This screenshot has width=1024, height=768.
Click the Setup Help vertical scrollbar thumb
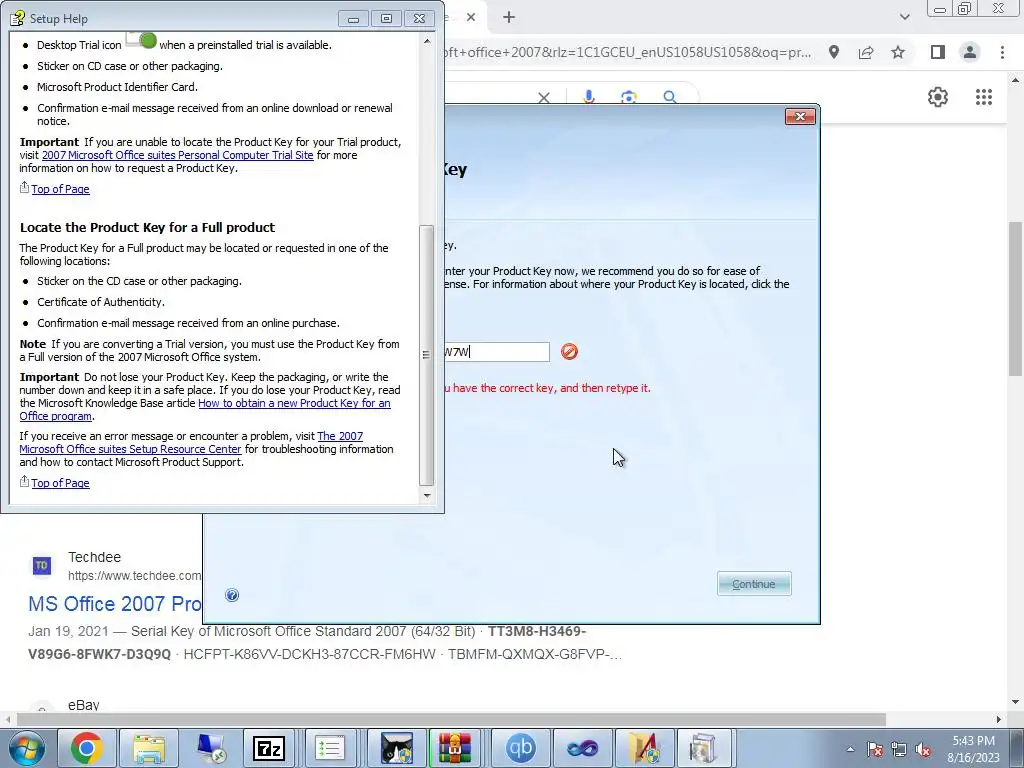[426, 355]
